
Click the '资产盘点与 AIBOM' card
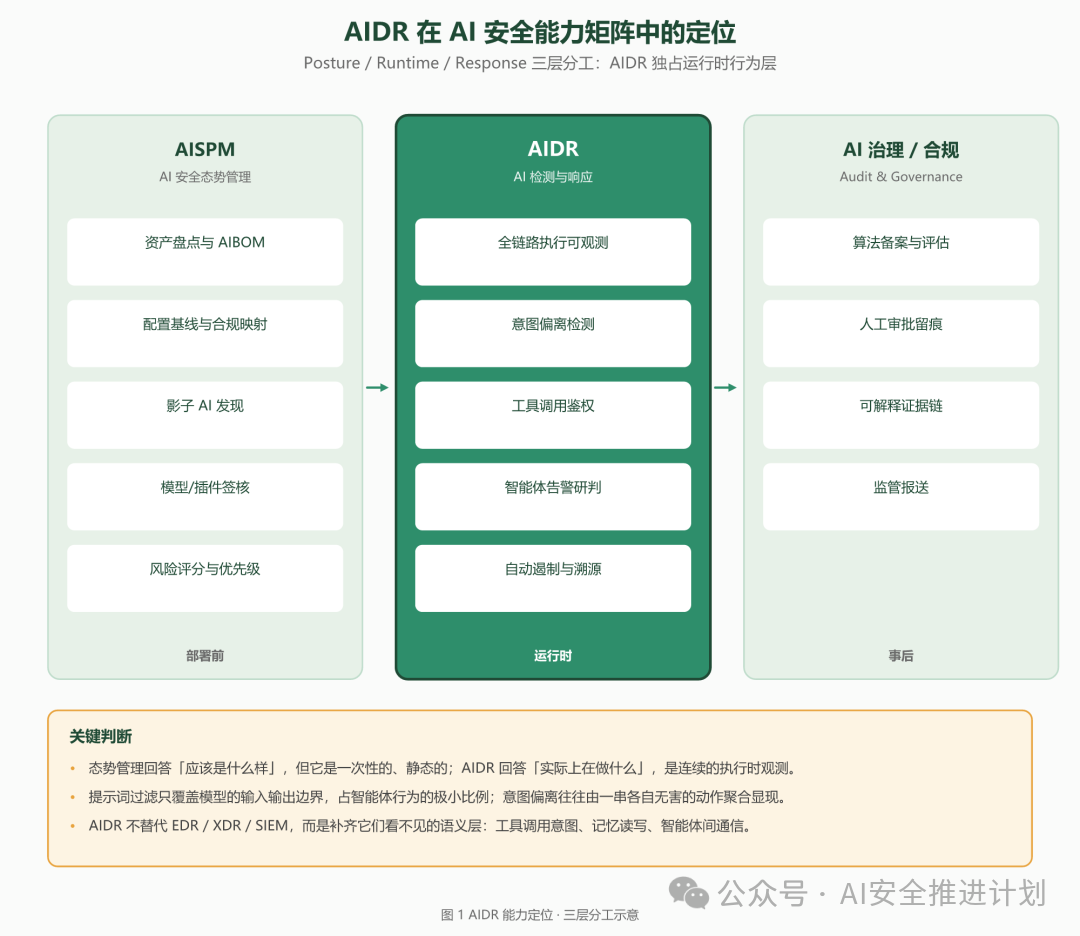point(205,251)
